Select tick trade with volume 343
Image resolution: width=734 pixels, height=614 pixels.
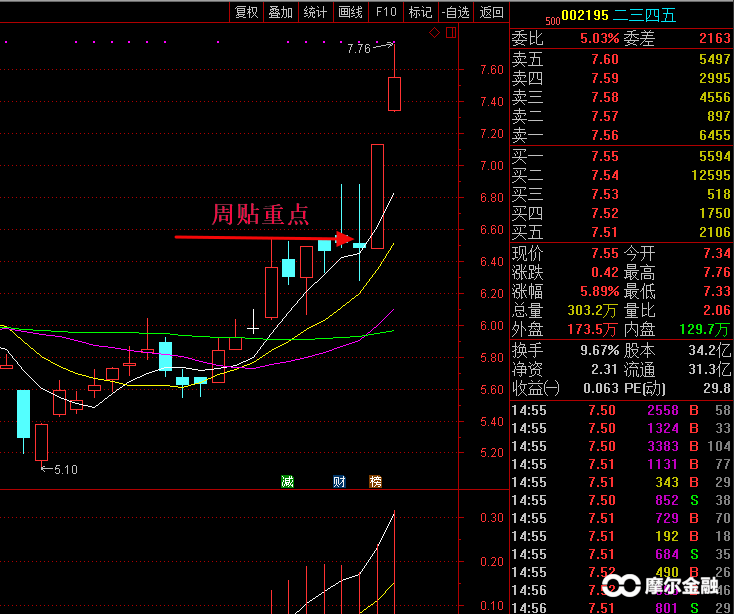coord(621,482)
